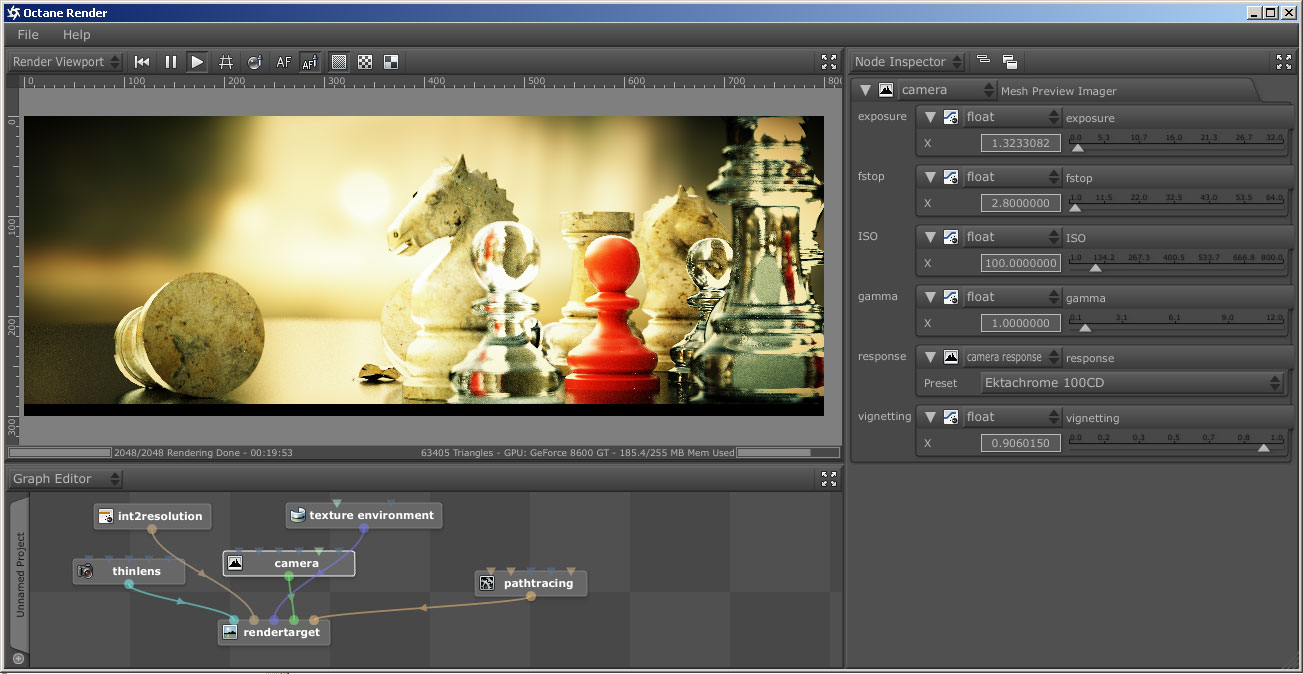Toggle the AF focus picker icon
The height and width of the screenshot is (674, 1303).
[x=310, y=62]
